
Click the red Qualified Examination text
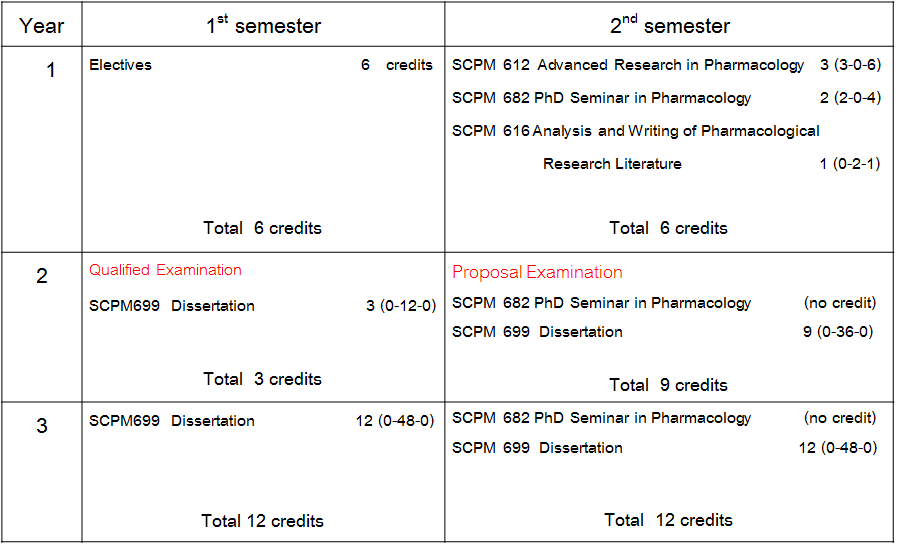pos(165,270)
